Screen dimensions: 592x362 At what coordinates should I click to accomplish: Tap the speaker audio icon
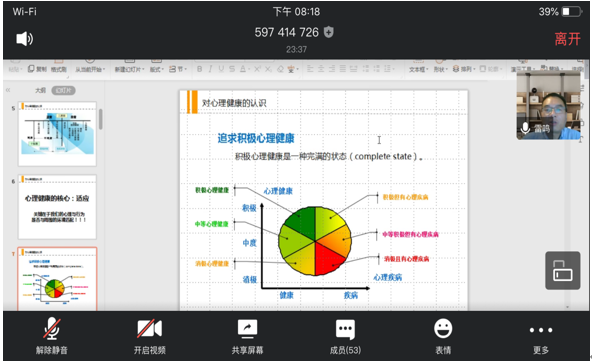point(25,39)
